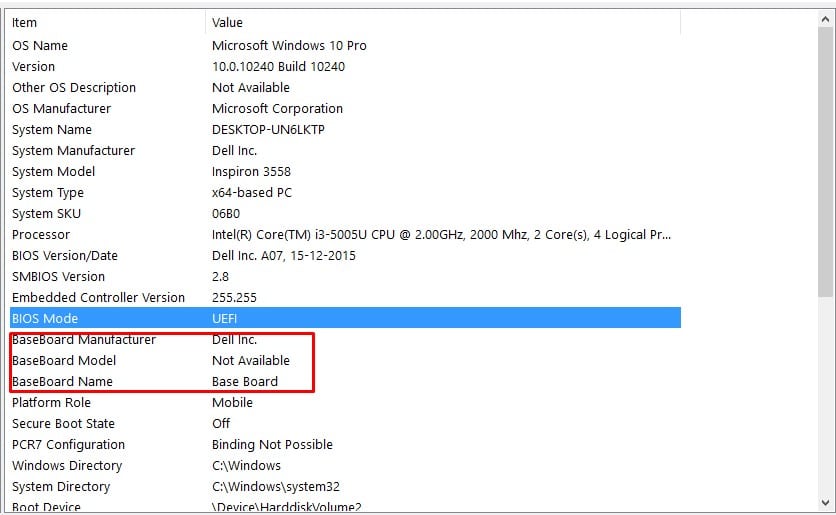This screenshot has width=836, height=515.
Task: Click the Inspiron 3558 value
Action: pos(251,172)
